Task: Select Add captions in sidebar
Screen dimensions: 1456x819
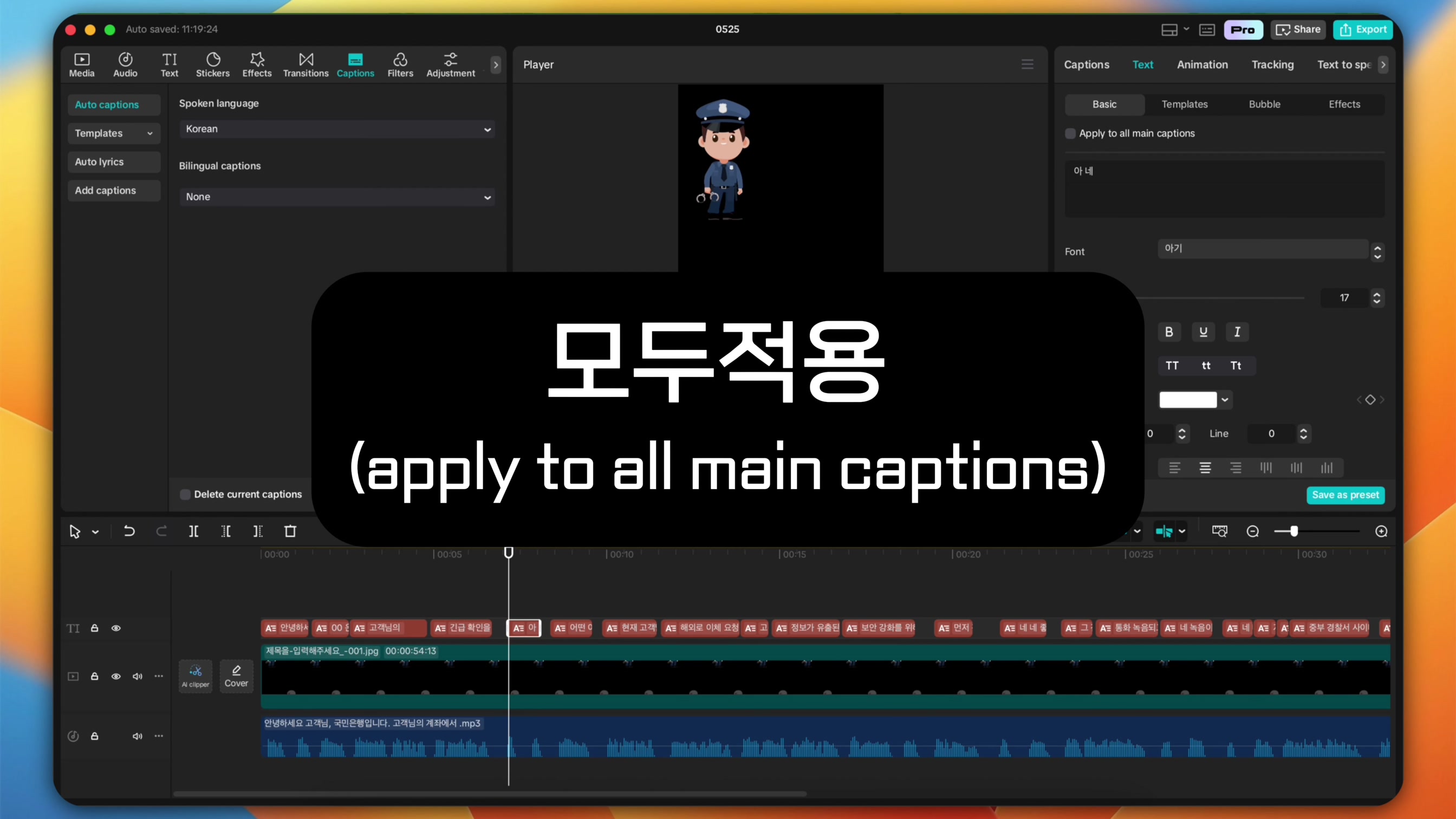Action: (114, 191)
